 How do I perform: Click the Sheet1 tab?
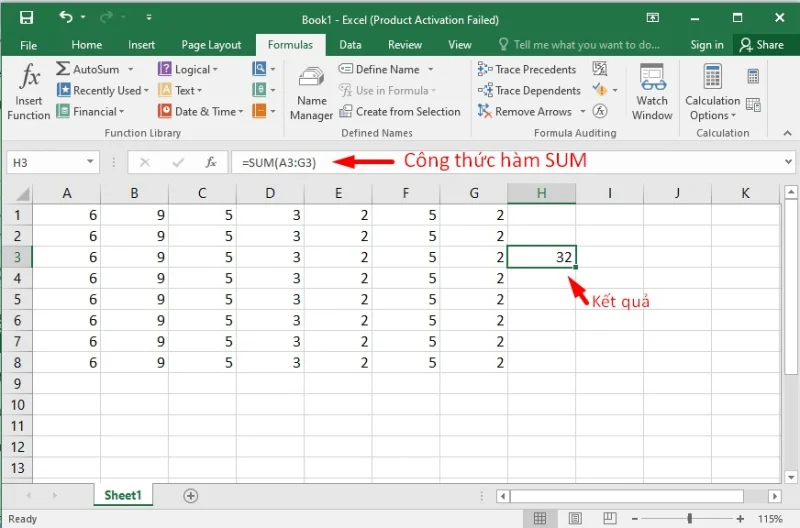coord(123,495)
